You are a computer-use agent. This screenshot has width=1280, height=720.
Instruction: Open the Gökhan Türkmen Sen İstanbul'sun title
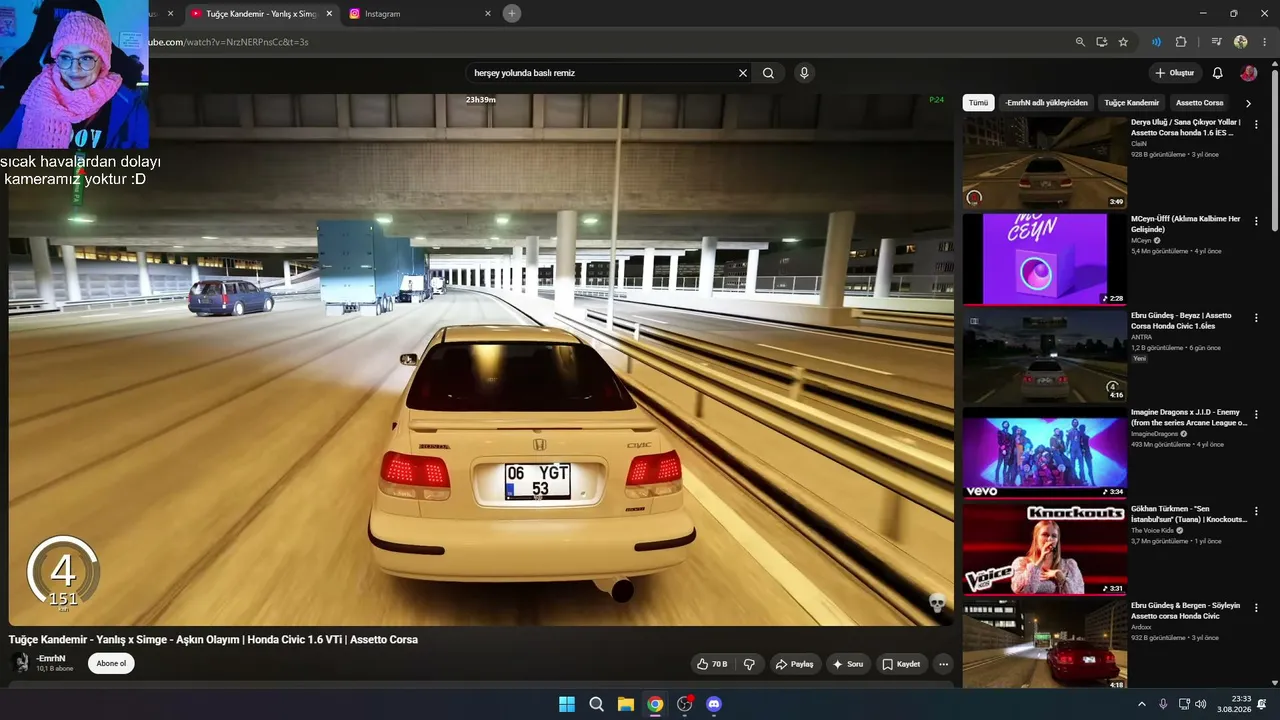1189,514
